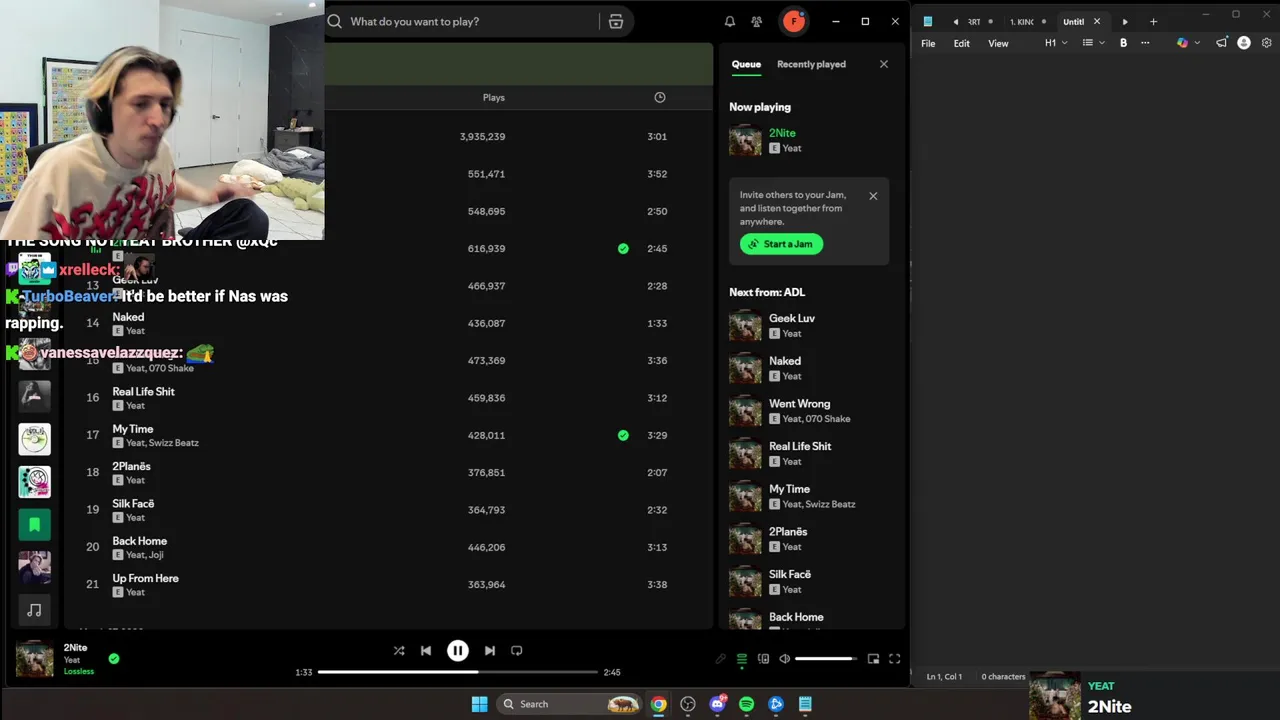Image resolution: width=1280 pixels, height=720 pixels.
Task: Open the Edit menu in Notepad
Action: pos(961,43)
